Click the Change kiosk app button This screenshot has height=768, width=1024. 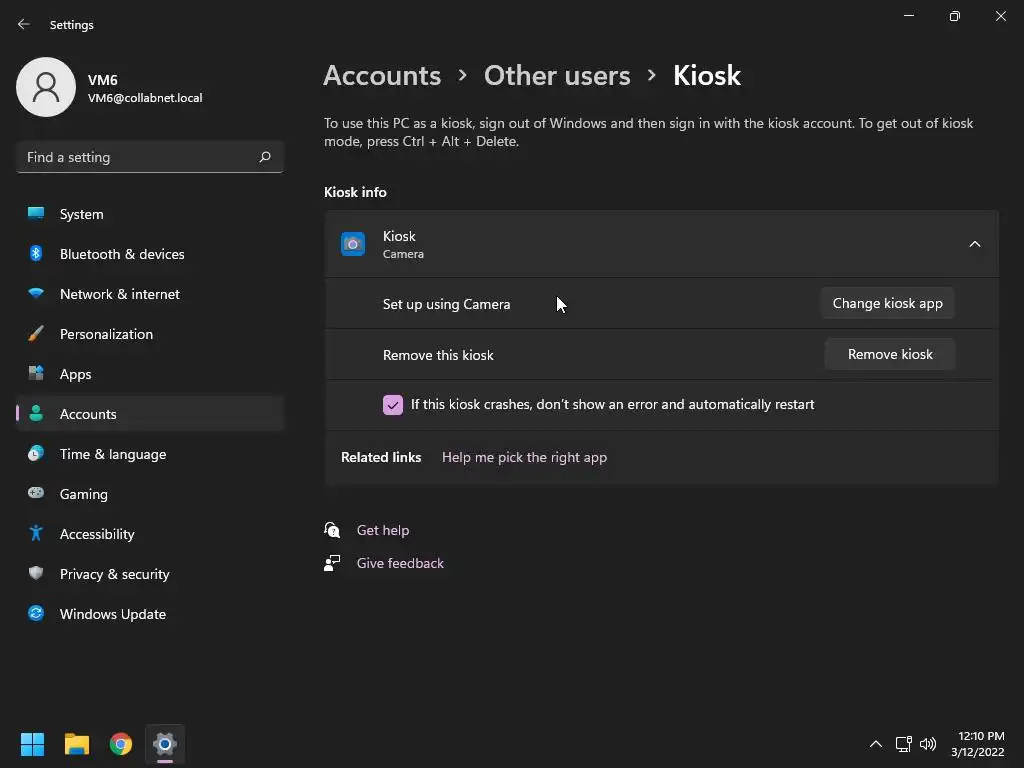click(888, 303)
